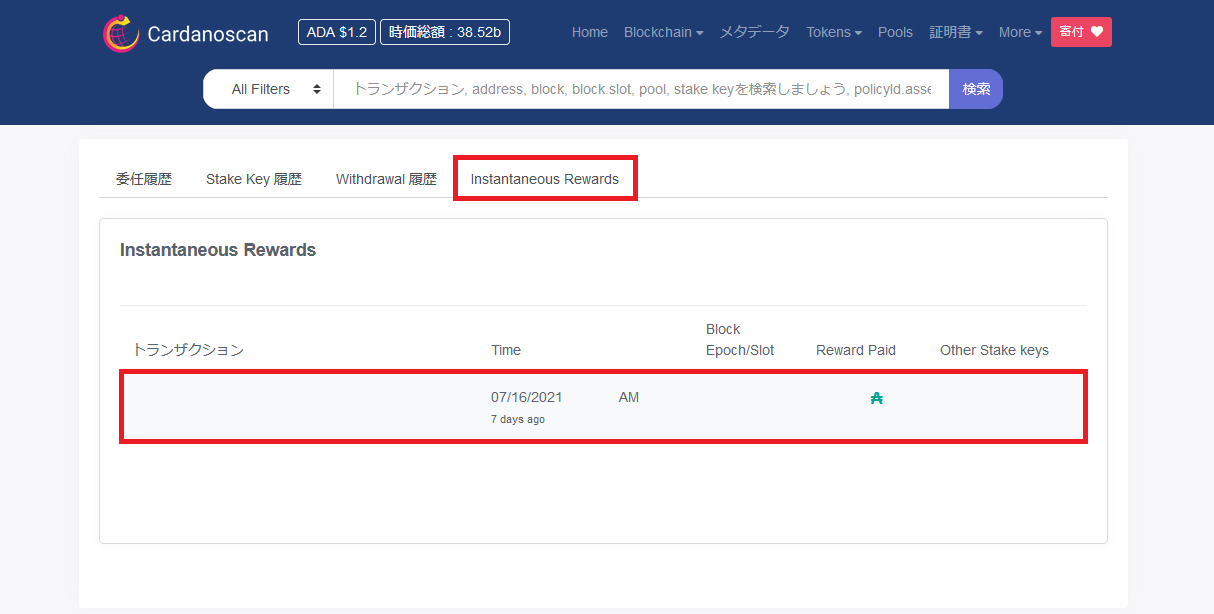Expand the Blockchain menu

coord(663,32)
